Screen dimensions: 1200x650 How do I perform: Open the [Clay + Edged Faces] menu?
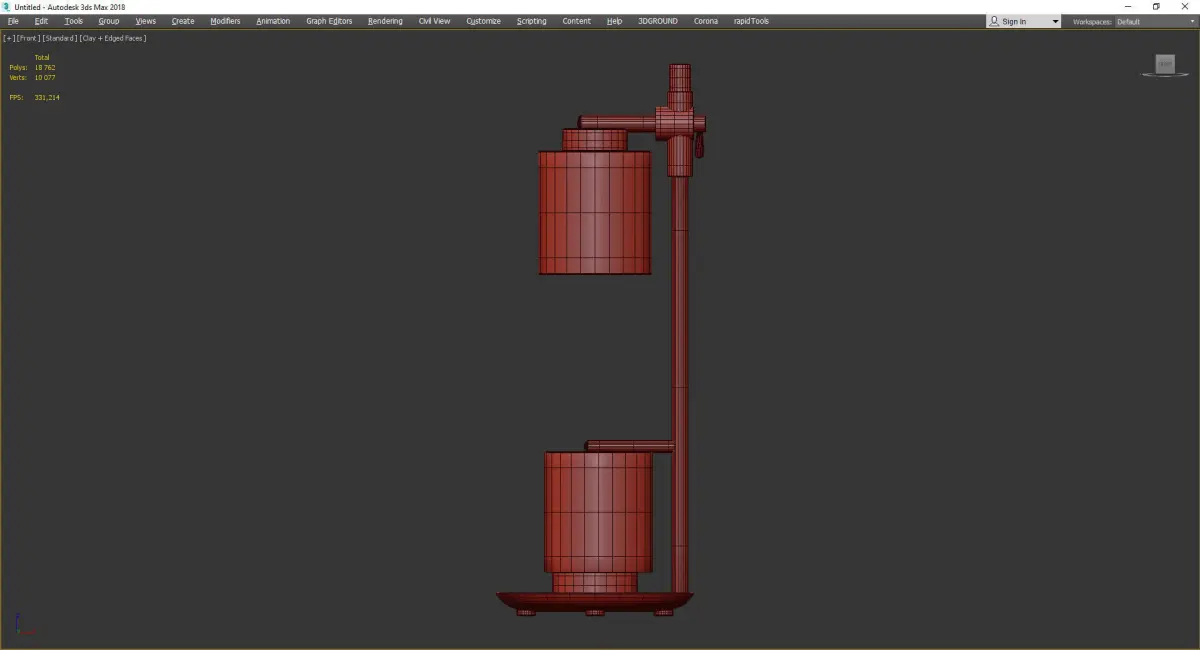click(113, 38)
